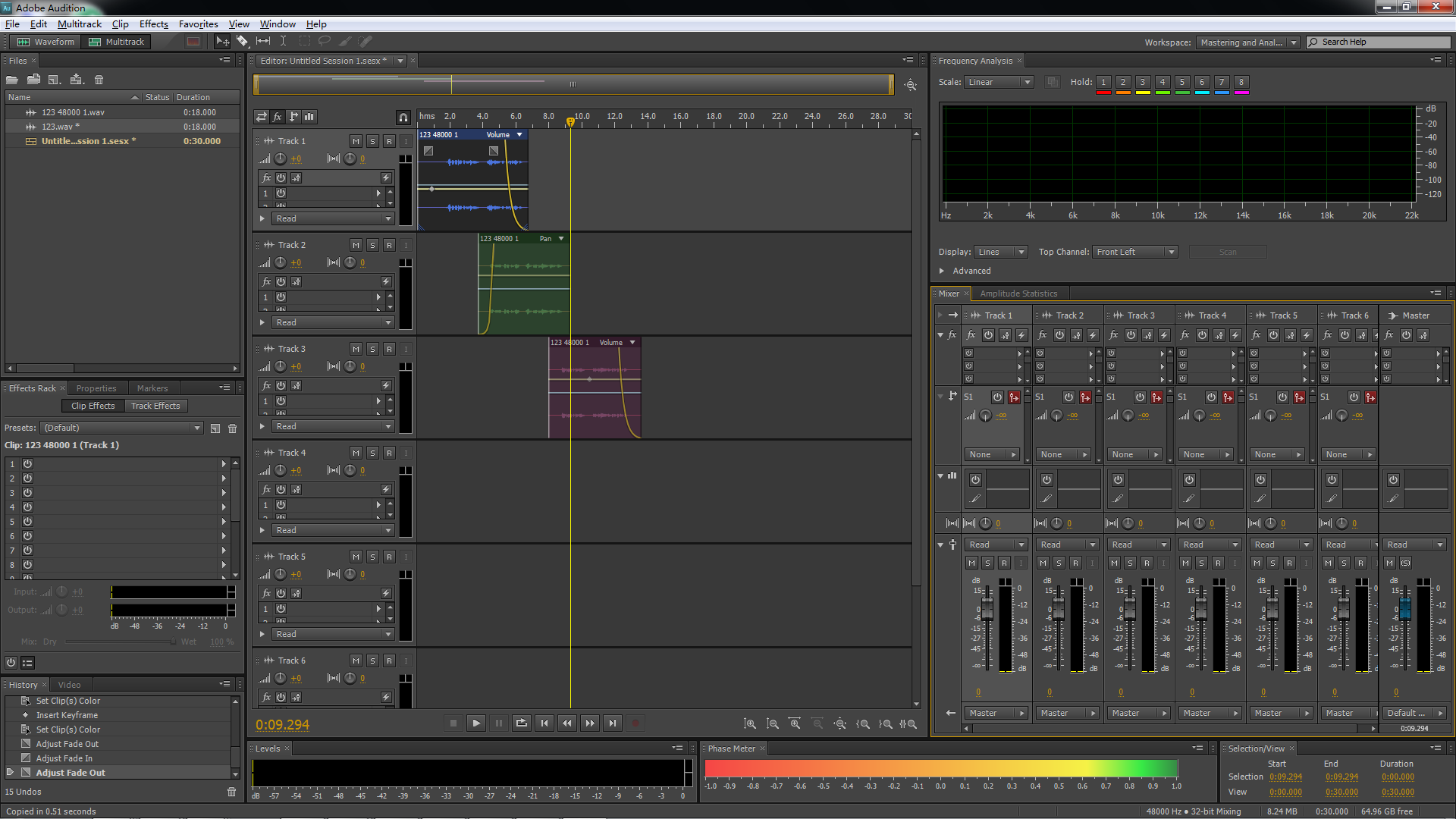The width and height of the screenshot is (1456, 819).
Task: Switch to Waveform view
Action: (x=46, y=42)
